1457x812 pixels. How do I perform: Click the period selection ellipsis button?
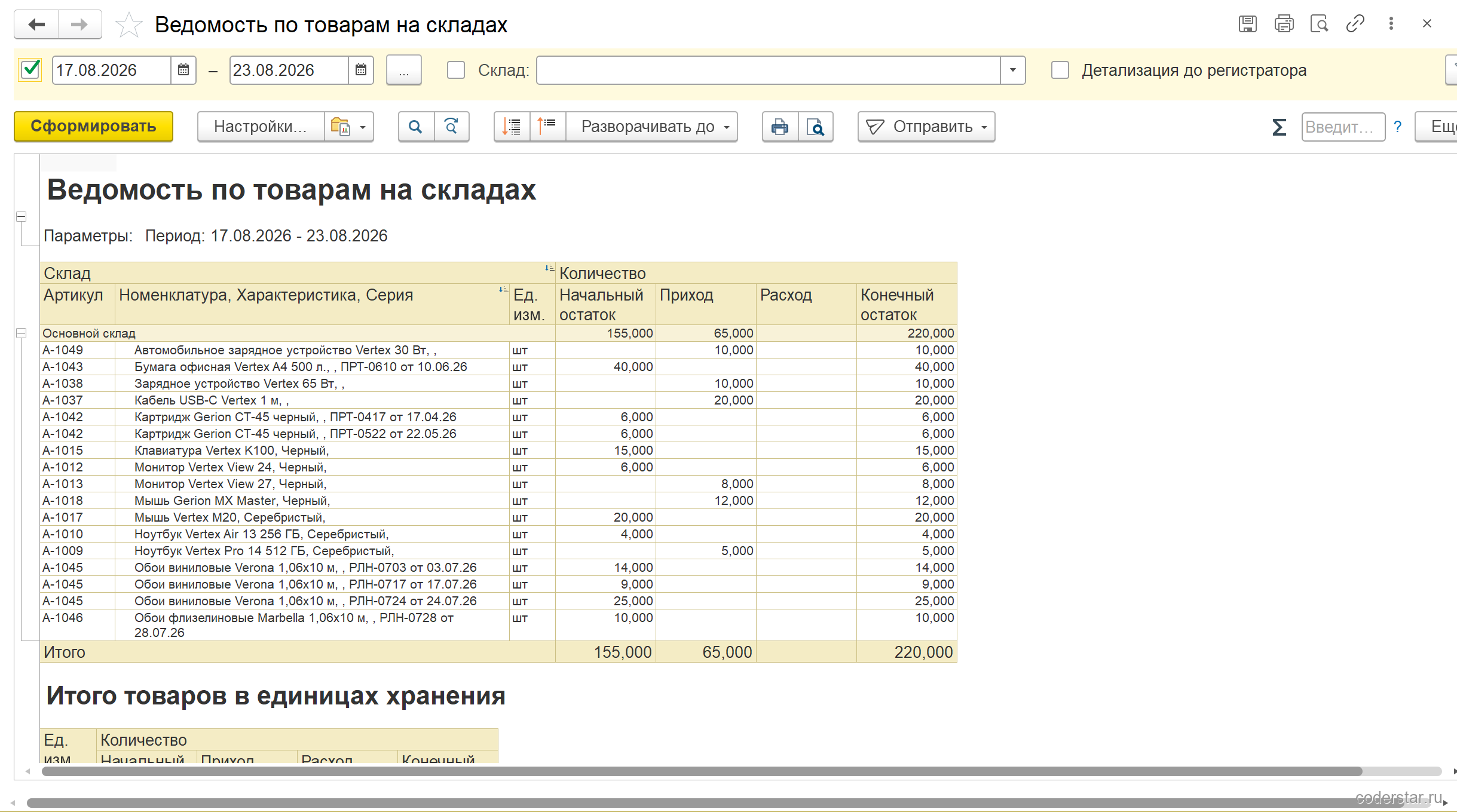[404, 71]
